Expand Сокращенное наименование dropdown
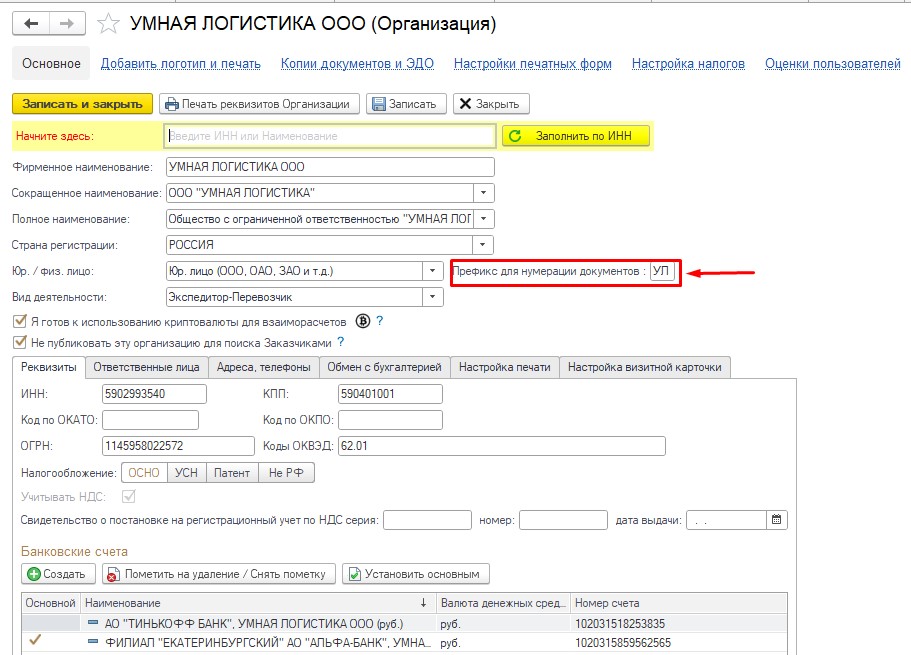 pos(483,192)
